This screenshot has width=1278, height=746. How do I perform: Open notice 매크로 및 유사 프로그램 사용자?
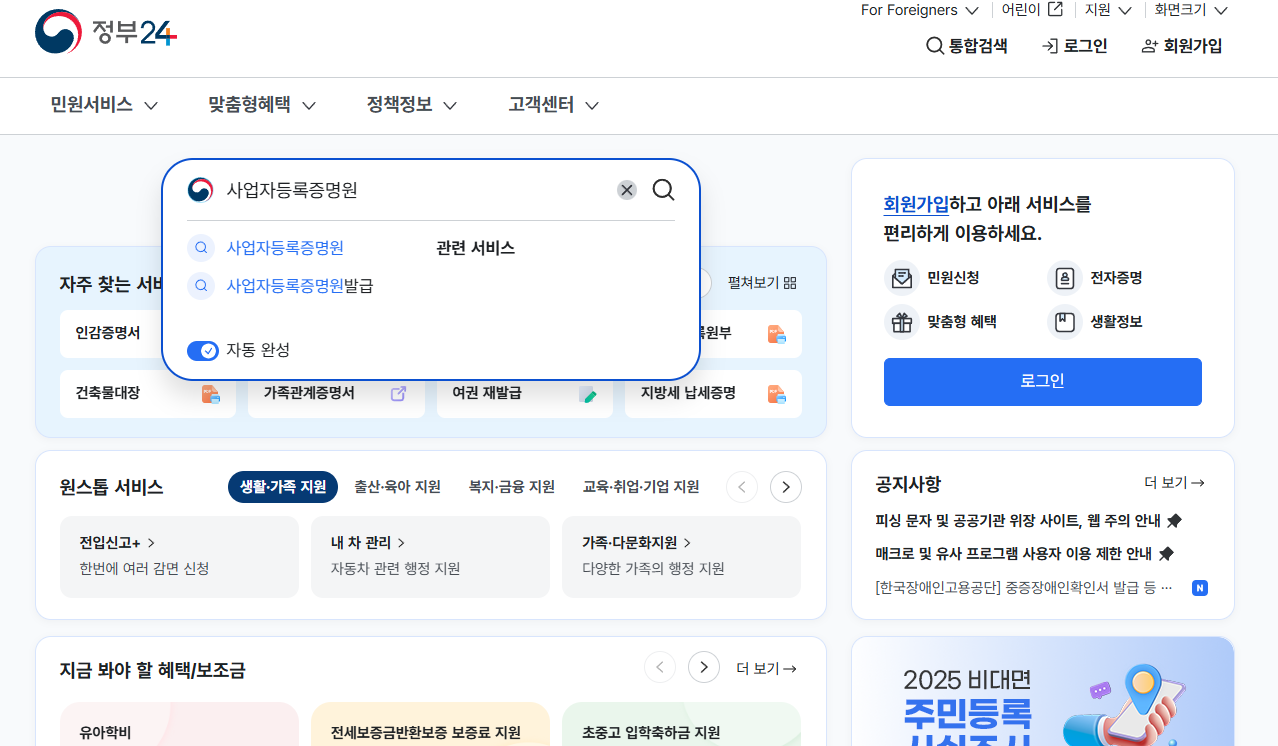point(1025,553)
